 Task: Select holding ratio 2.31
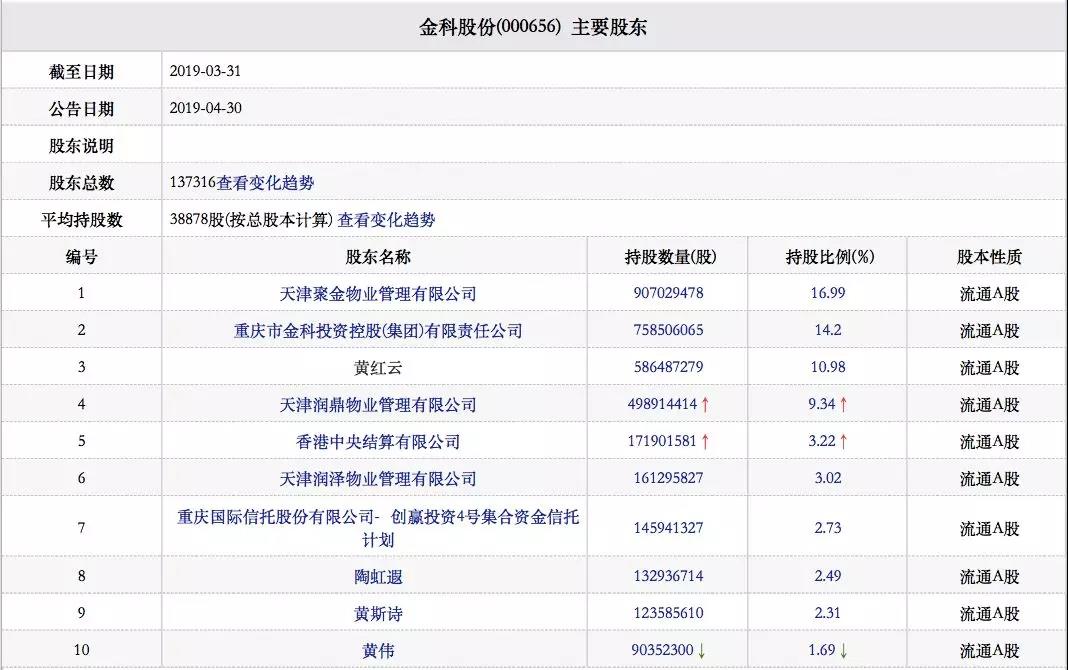828,613
